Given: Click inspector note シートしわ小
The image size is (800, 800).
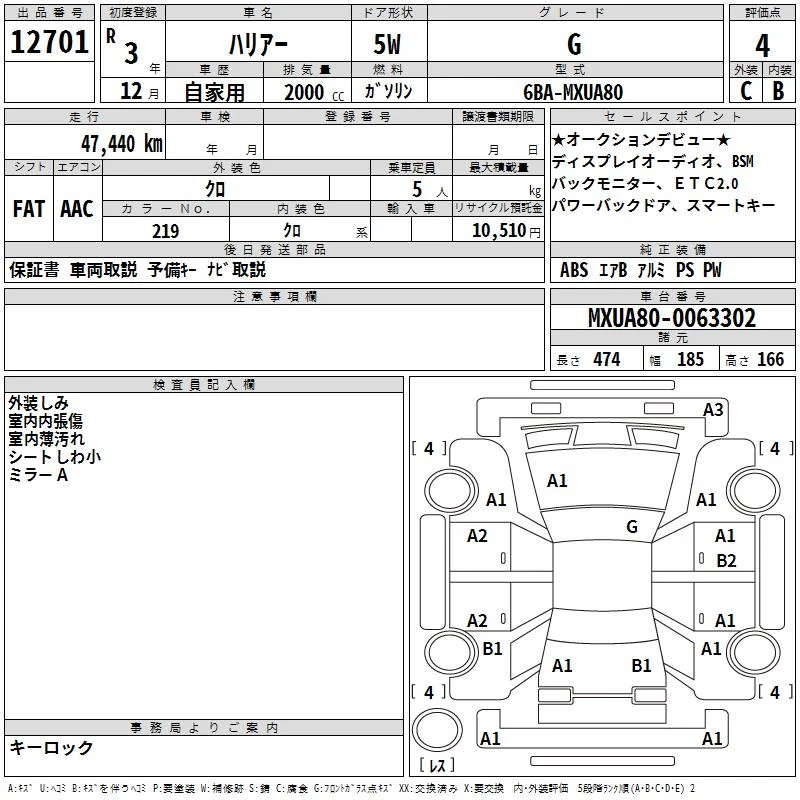Looking at the screenshot, I should [55, 457].
